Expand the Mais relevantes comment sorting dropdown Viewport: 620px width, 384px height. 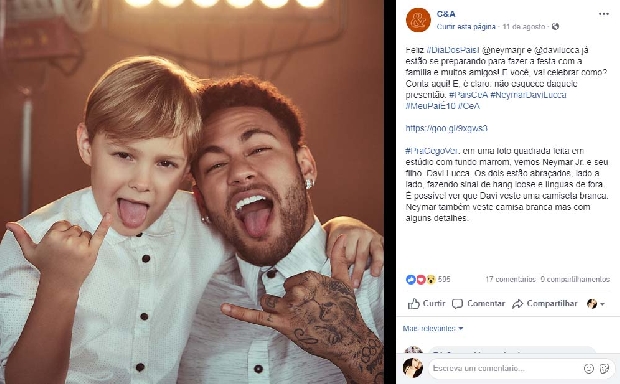[x=433, y=328]
